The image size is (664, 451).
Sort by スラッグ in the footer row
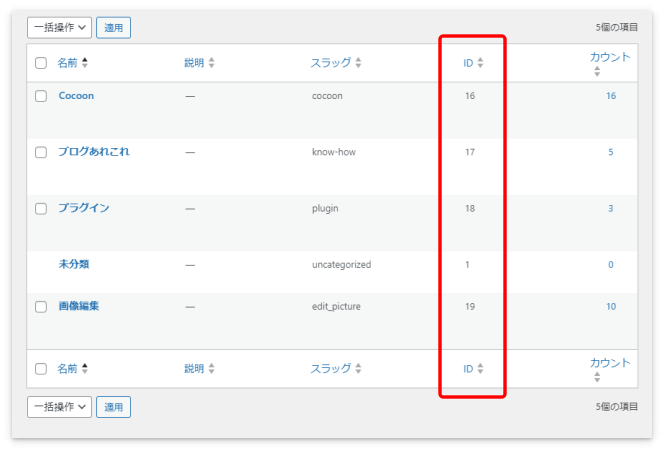331,369
